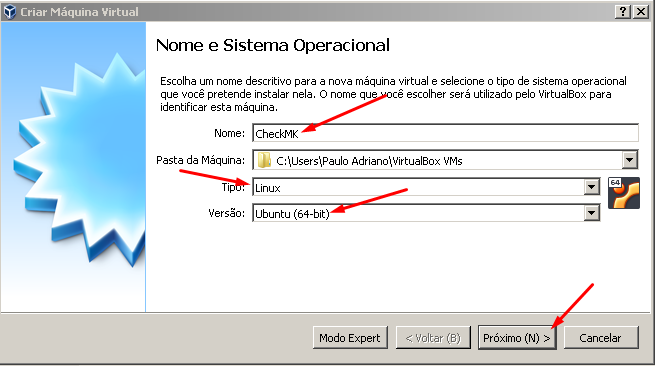Click the Nome text field containing CheckMK
This screenshot has width=655, height=366.
click(445, 133)
